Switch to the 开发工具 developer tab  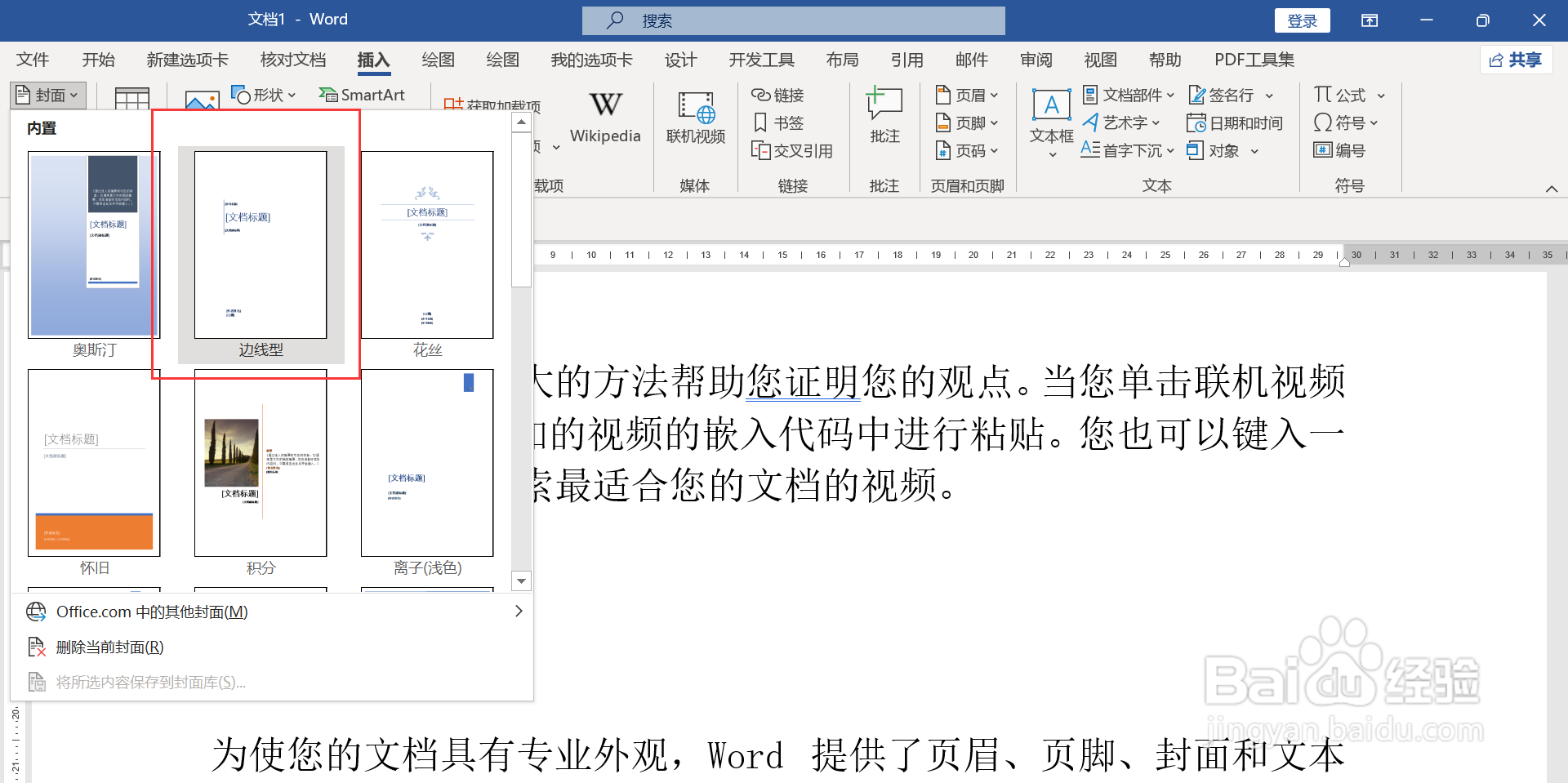coord(761,60)
